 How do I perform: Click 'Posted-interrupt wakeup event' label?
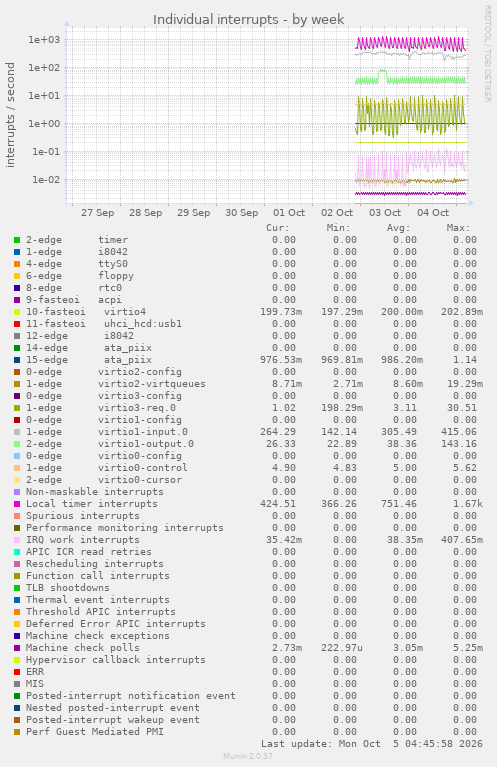[x=113, y=720]
